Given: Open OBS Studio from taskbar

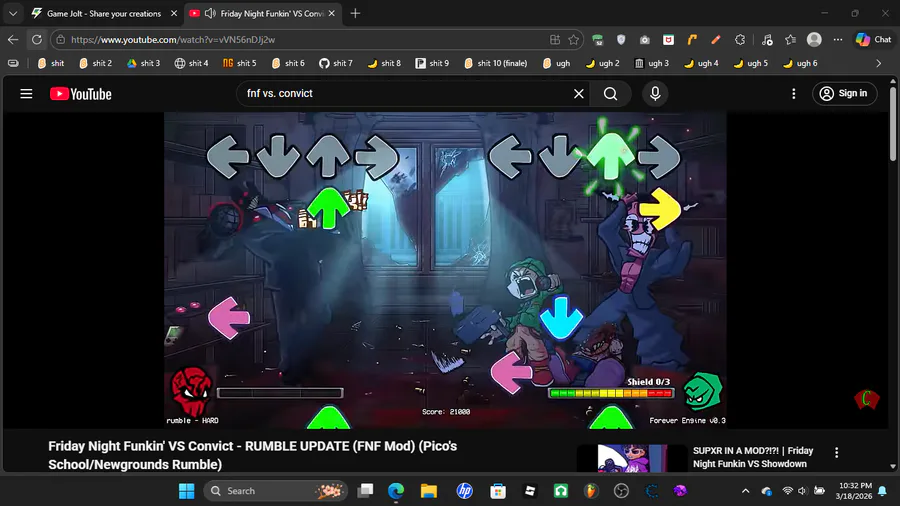Looking at the screenshot, I should 621,491.
